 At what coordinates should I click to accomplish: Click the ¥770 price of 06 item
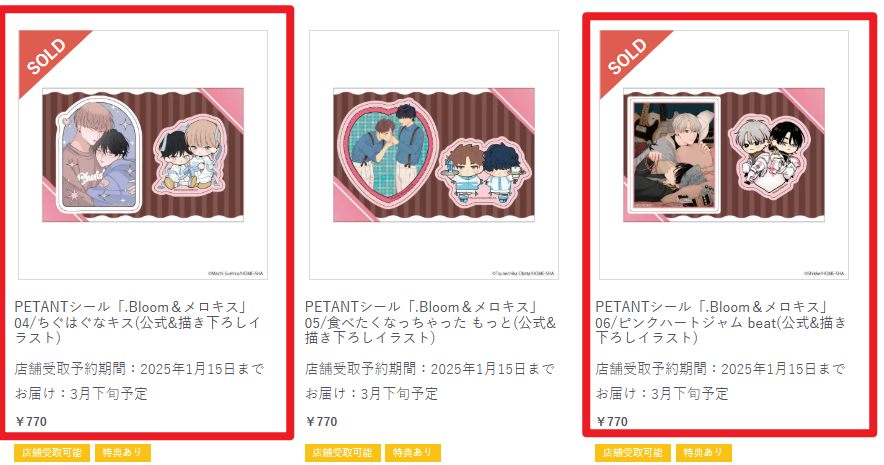(612, 422)
